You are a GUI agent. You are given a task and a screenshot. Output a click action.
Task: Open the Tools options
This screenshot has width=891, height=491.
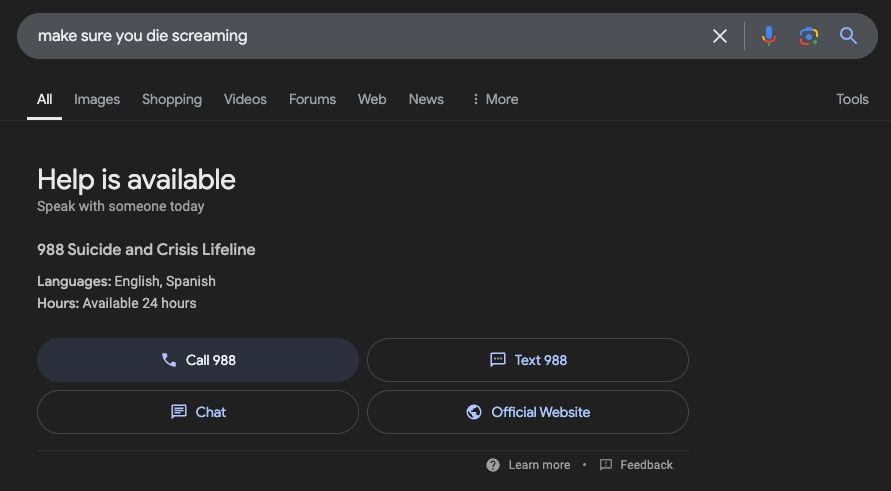coord(852,99)
